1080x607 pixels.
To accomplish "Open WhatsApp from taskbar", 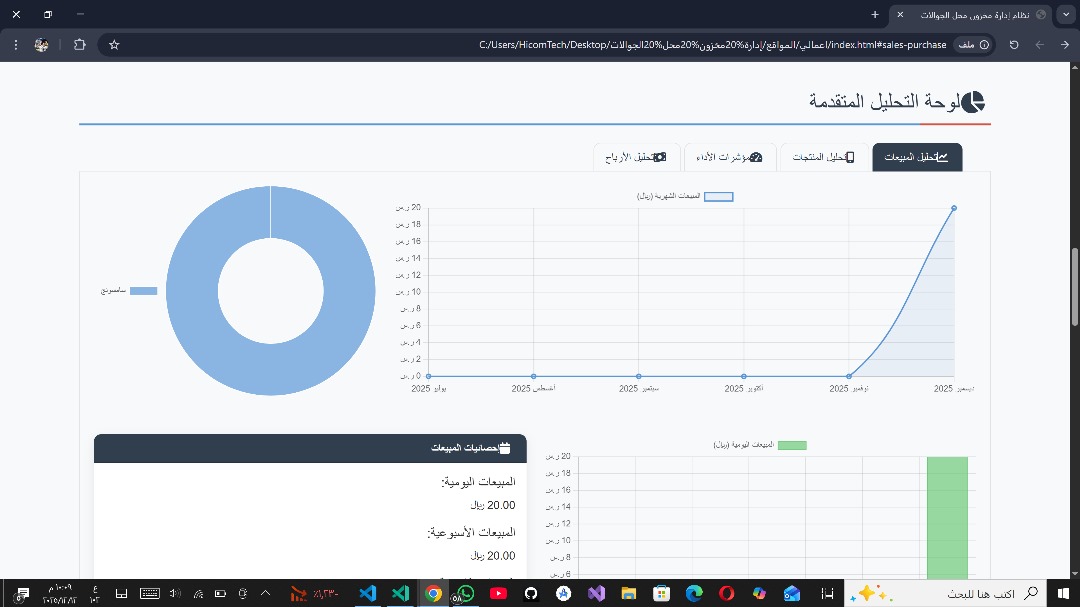I will pos(466,593).
